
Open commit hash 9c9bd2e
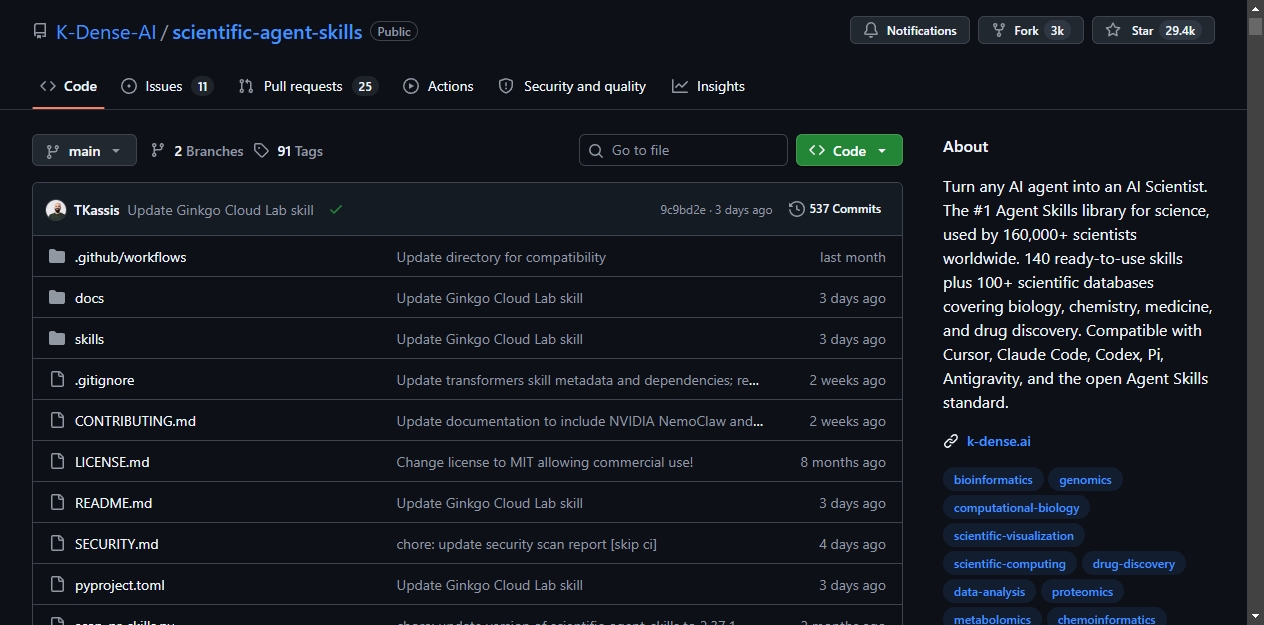(683, 210)
